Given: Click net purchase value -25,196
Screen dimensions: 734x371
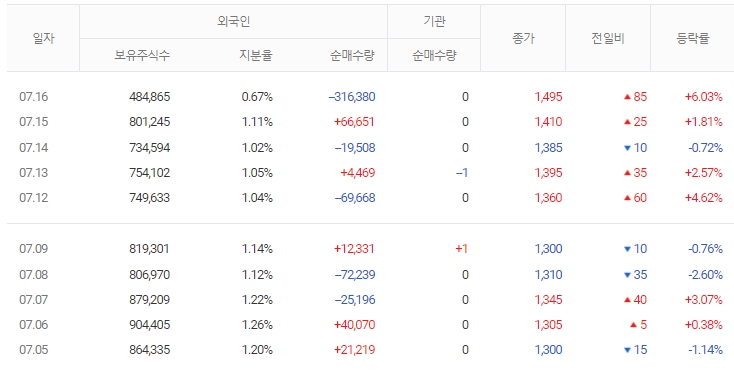Looking at the screenshot, I should [355, 299].
